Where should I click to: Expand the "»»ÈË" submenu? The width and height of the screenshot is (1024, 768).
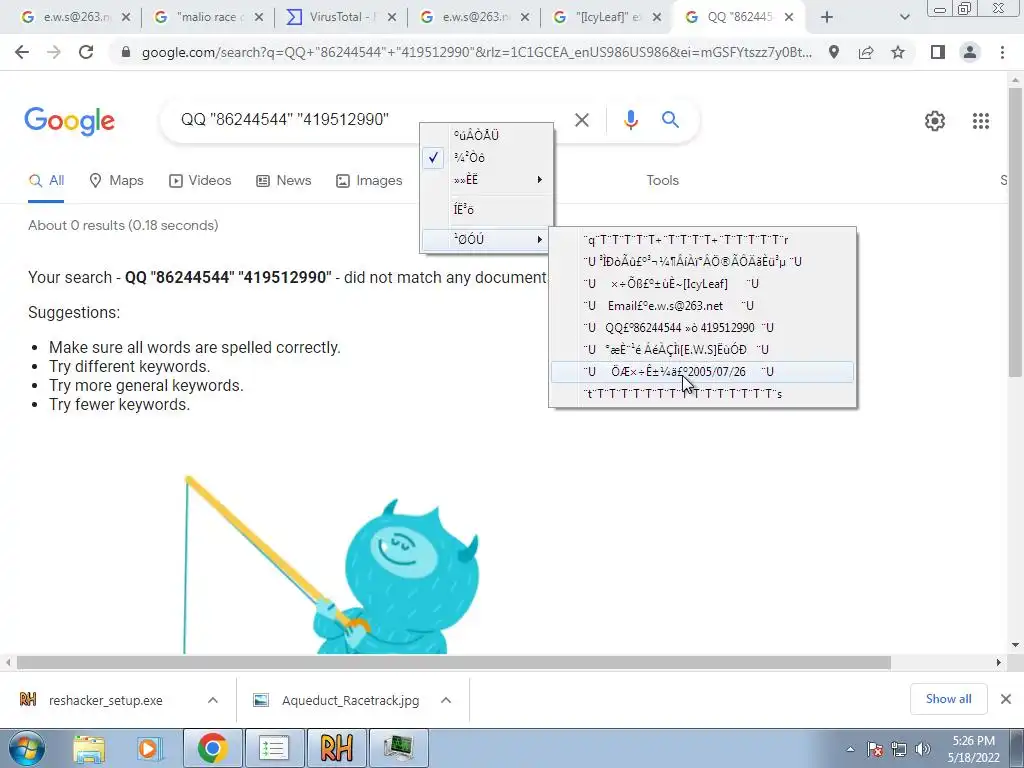point(487,180)
